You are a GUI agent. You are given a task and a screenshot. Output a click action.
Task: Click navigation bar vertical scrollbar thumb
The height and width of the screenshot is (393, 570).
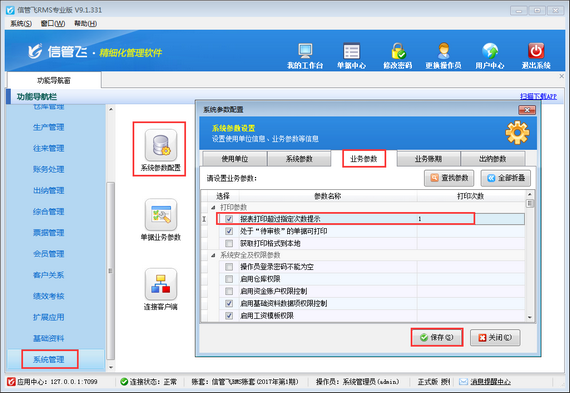pos(111,271)
